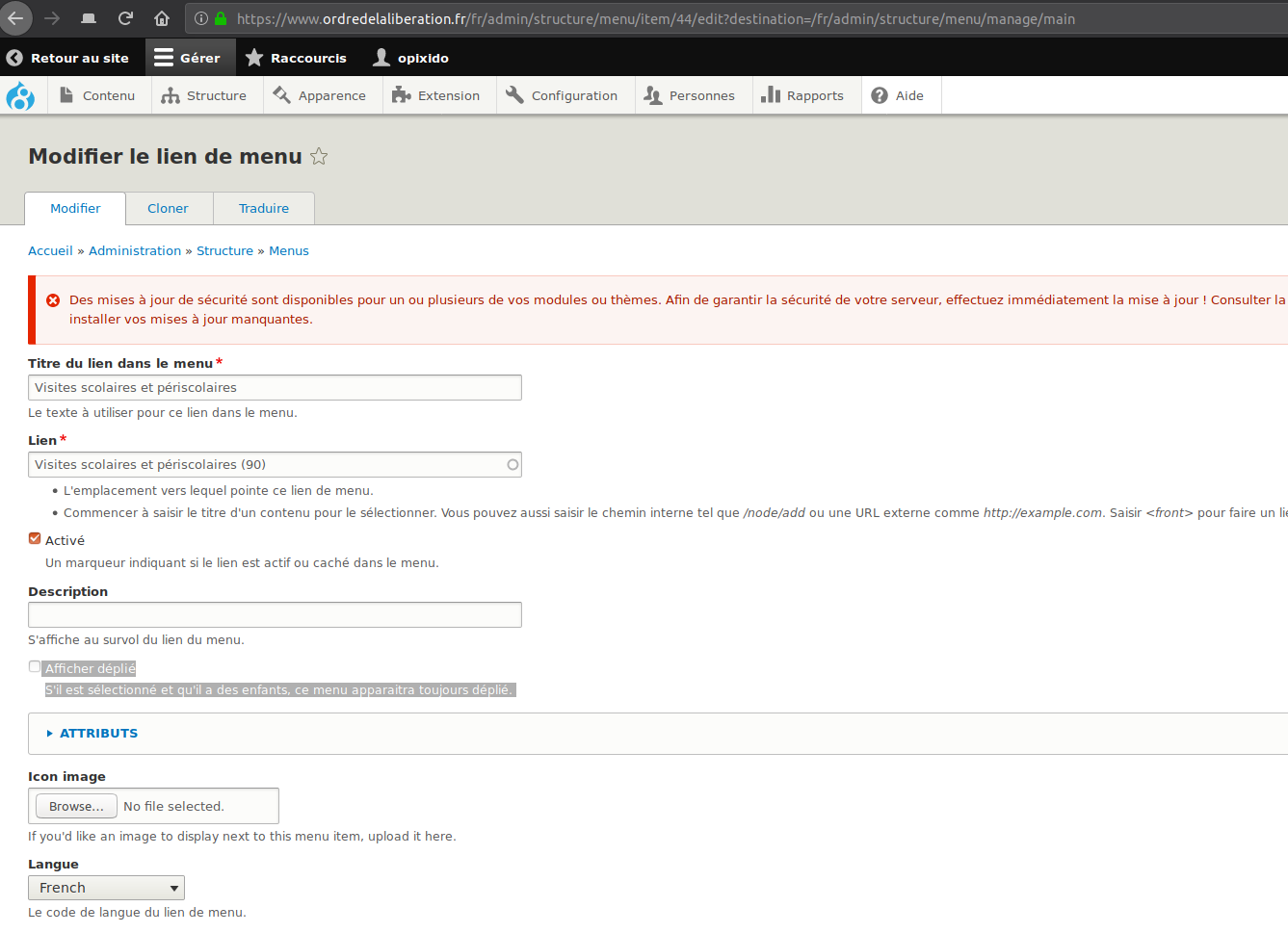Follow the Structure breadcrumb link

coord(224,250)
